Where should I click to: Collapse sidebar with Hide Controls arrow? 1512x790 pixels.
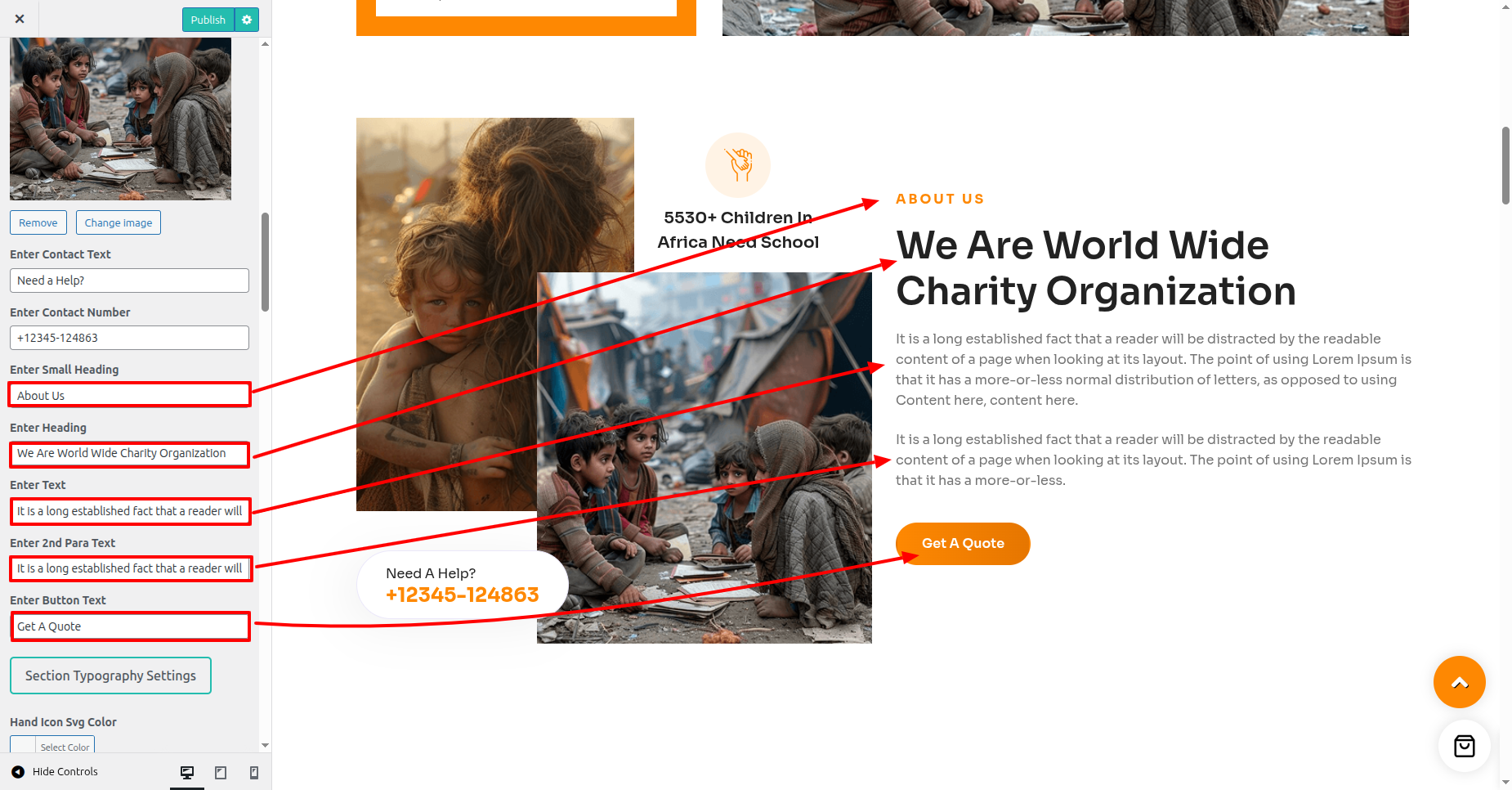pos(18,772)
